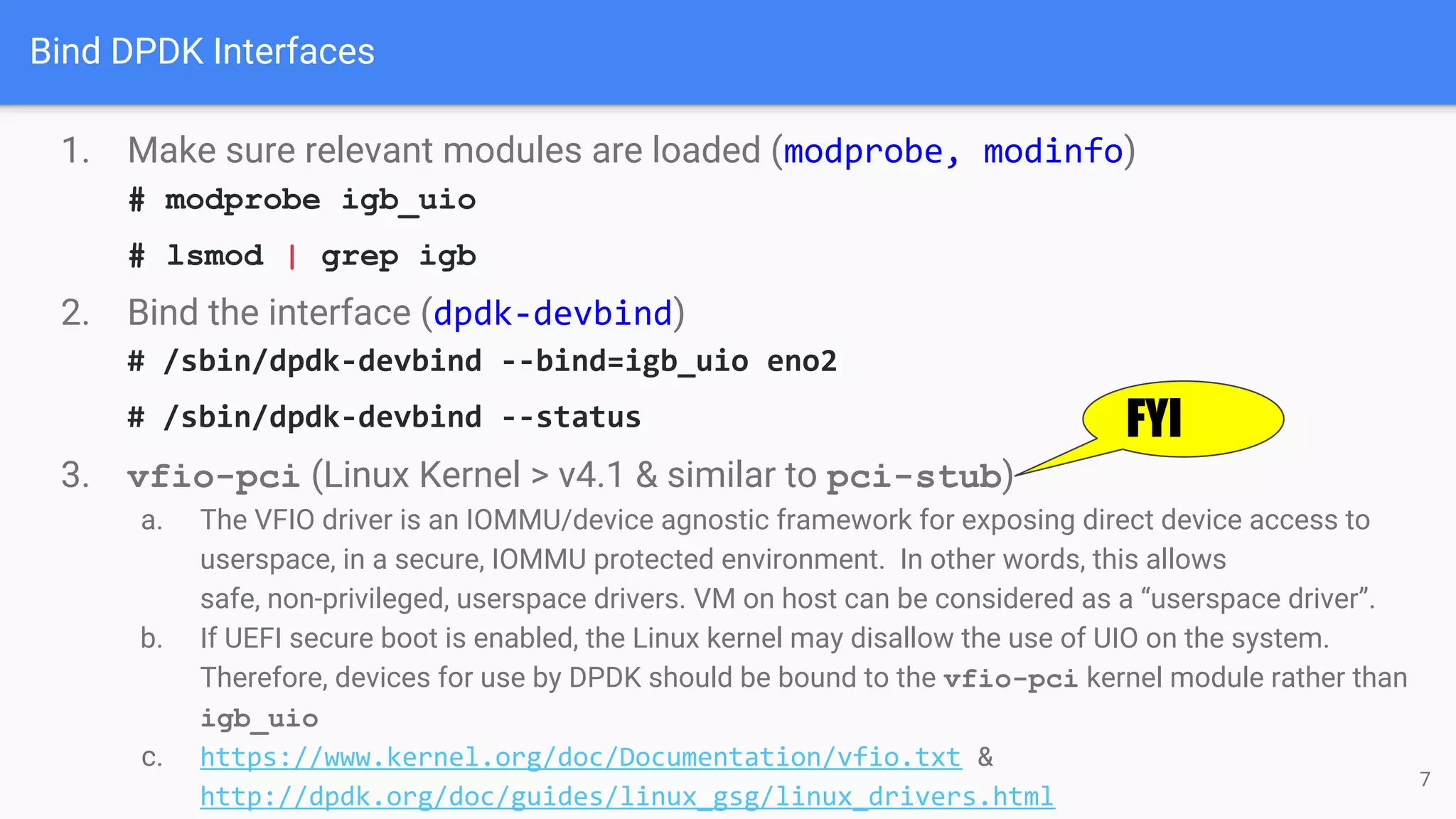Open the dpdk.org linux_drivers.html guide link
This screenshot has width=1456, height=819.
(627, 797)
